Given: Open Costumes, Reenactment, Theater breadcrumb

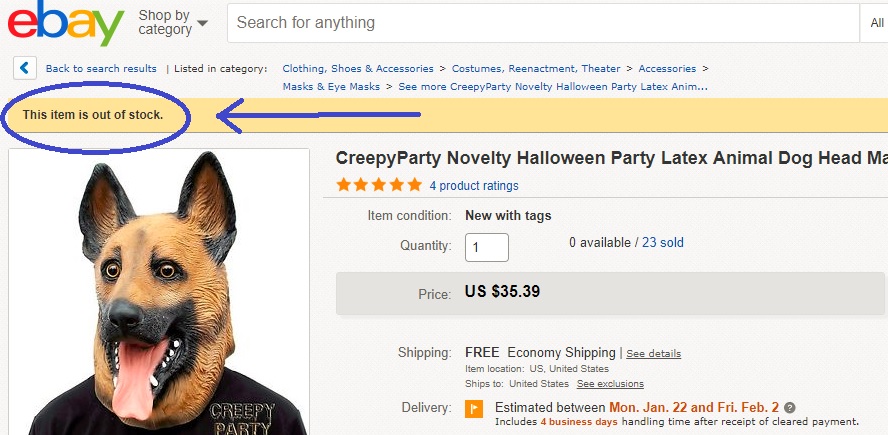Looking at the screenshot, I should pyautogui.click(x=536, y=69).
